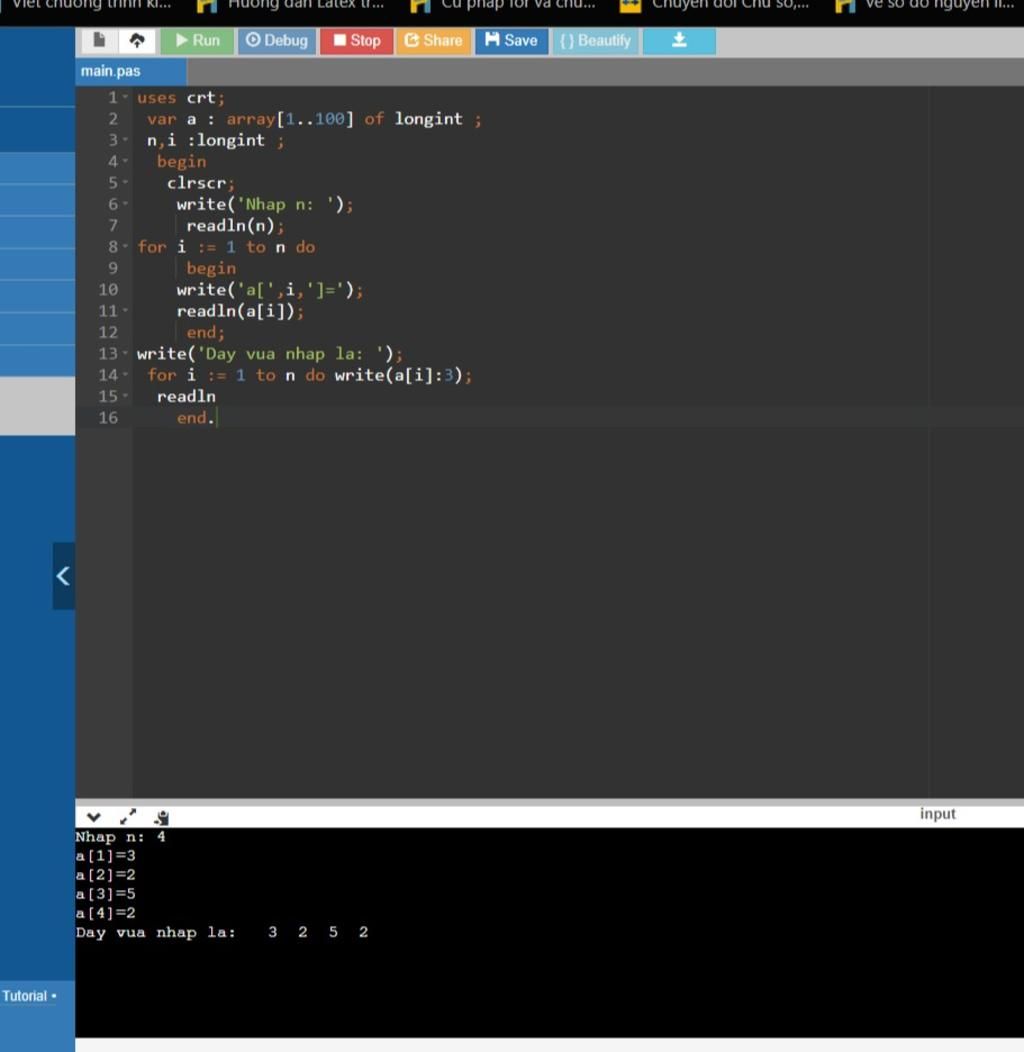Click the New File icon in the toolbar
Viewport: 1024px width, 1052px height.
tap(99, 40)
